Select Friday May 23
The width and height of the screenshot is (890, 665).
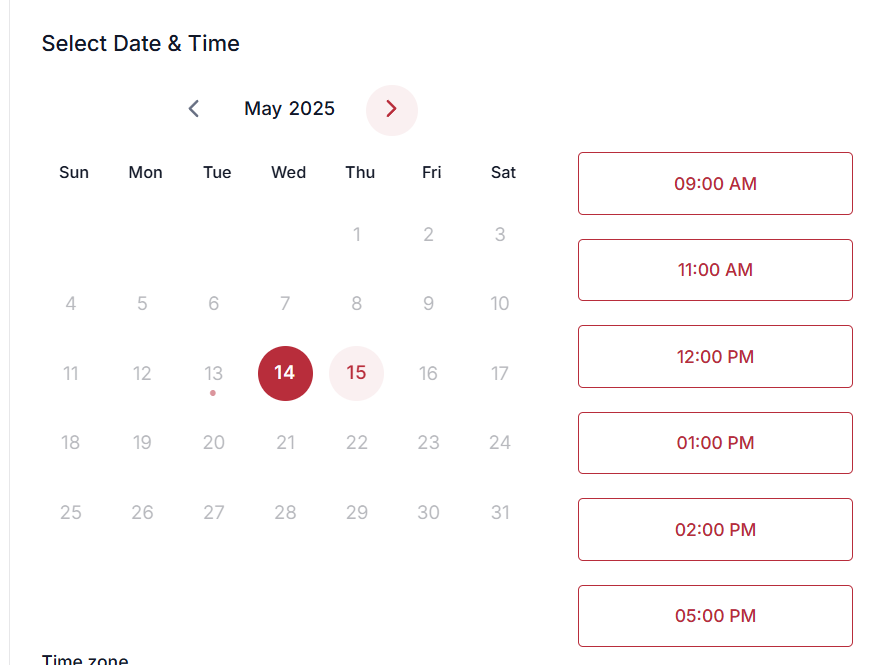click(x=428, y=442)
